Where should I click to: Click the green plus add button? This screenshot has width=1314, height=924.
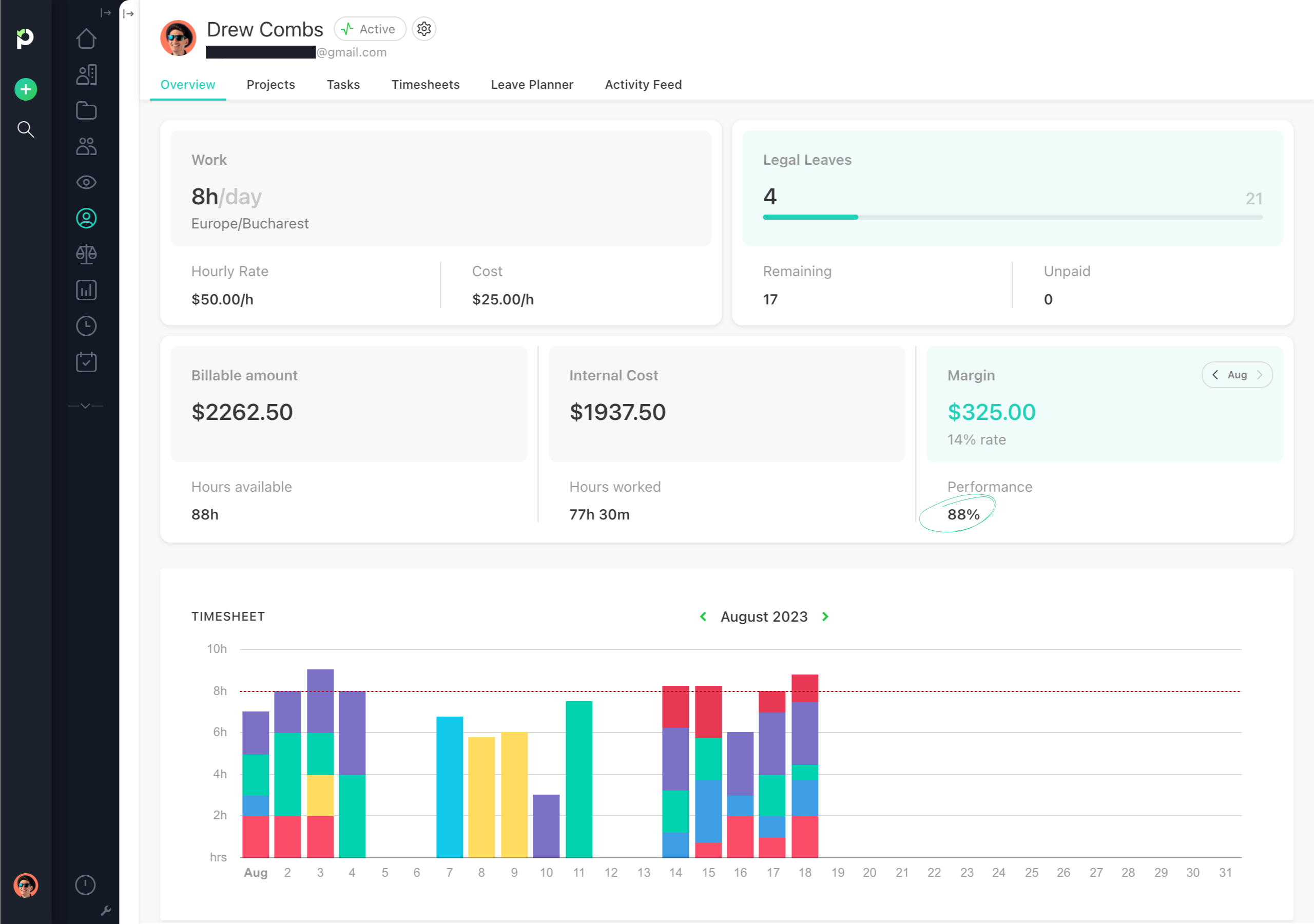click(x=26, y=89)
